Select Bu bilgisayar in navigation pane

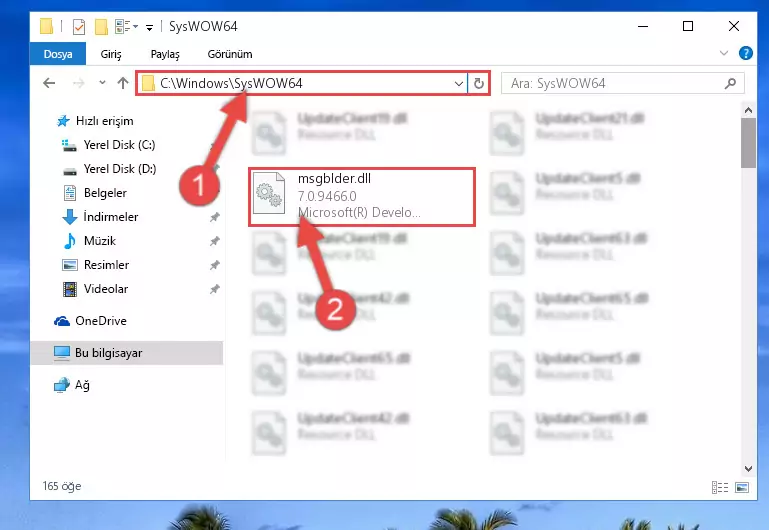tap(127, 353)
